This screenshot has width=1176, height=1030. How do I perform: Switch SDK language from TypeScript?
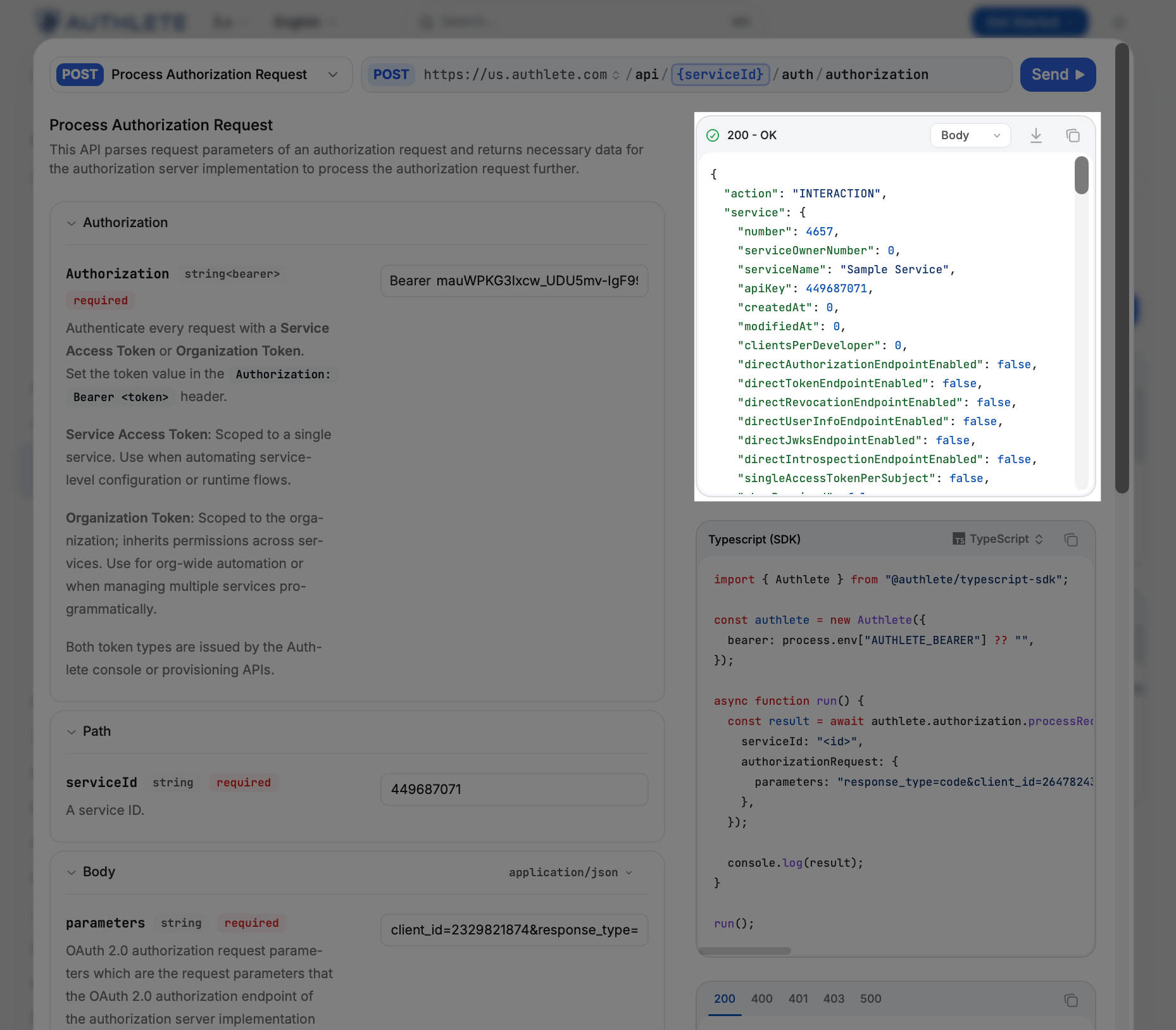coord(998,539)
